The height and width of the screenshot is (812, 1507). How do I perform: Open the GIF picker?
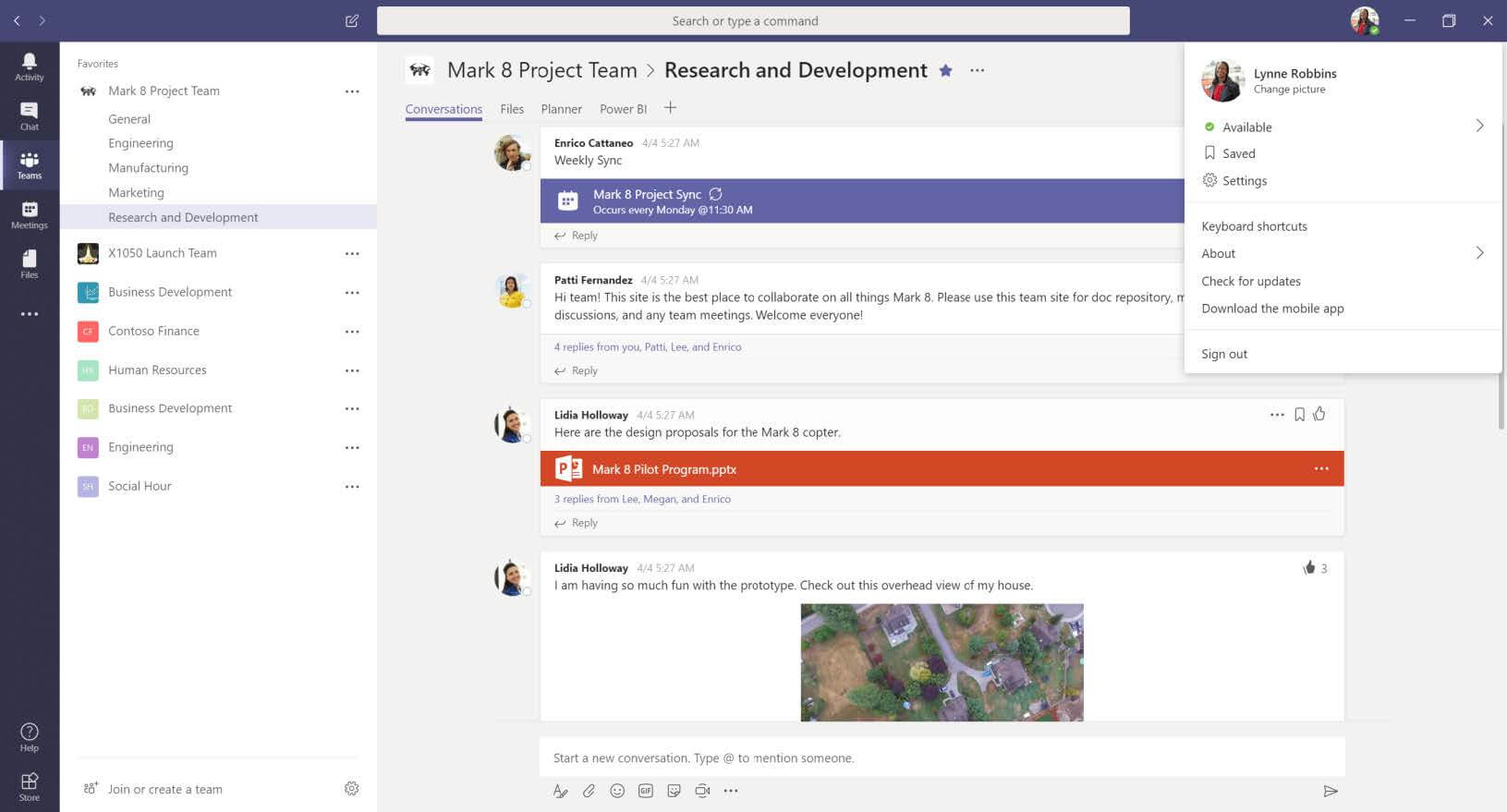(x=646, y=791)
